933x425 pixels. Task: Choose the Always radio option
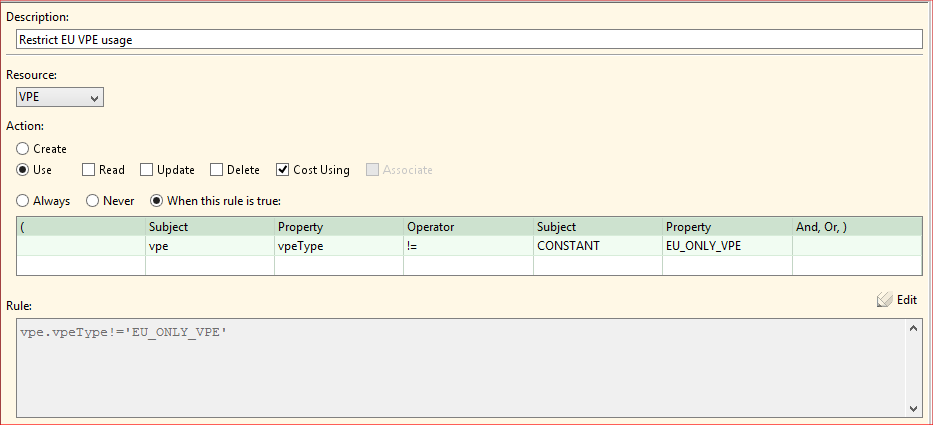point(23,200)
